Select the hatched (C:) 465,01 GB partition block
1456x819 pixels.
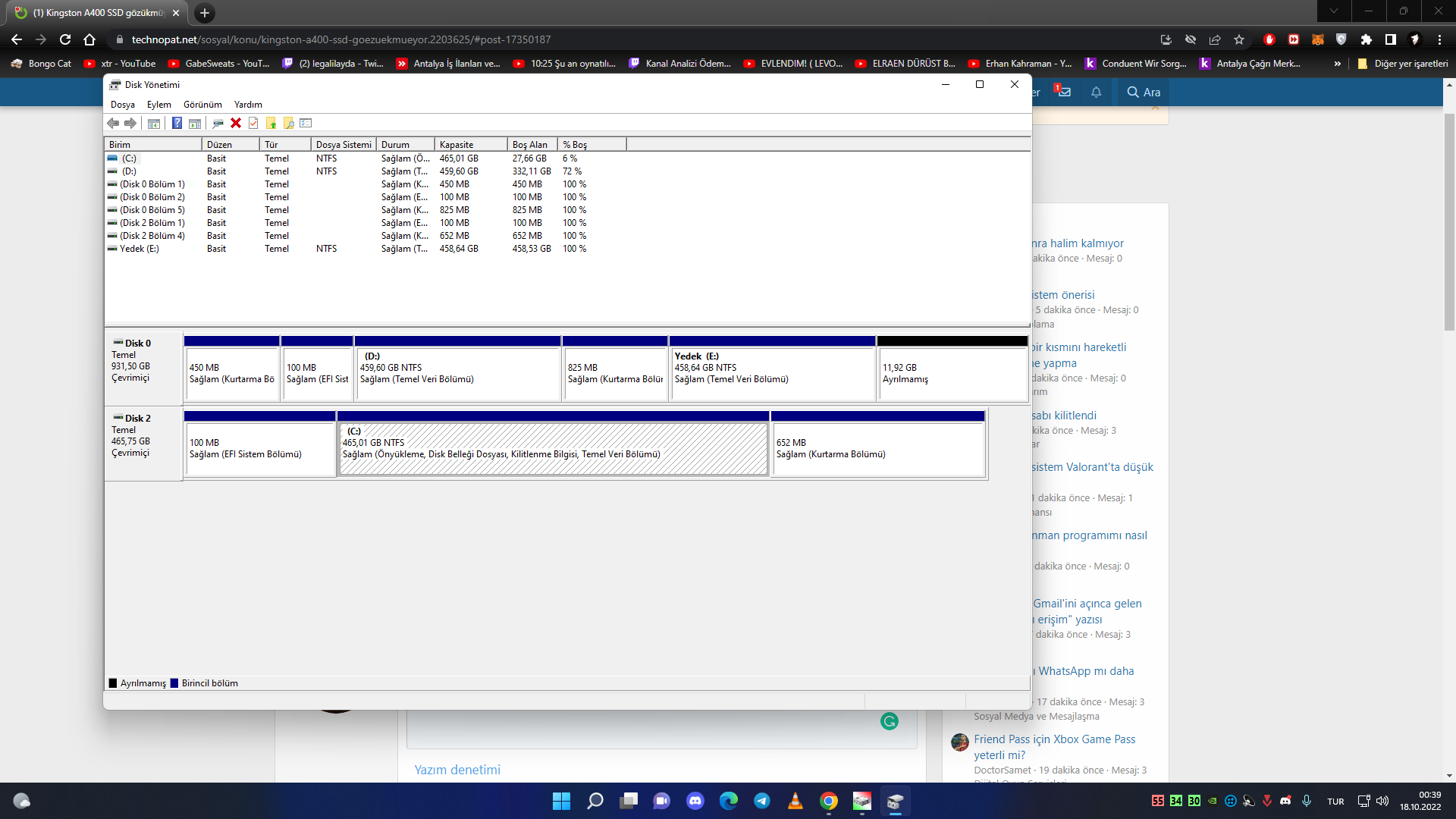tap(554, 444)
